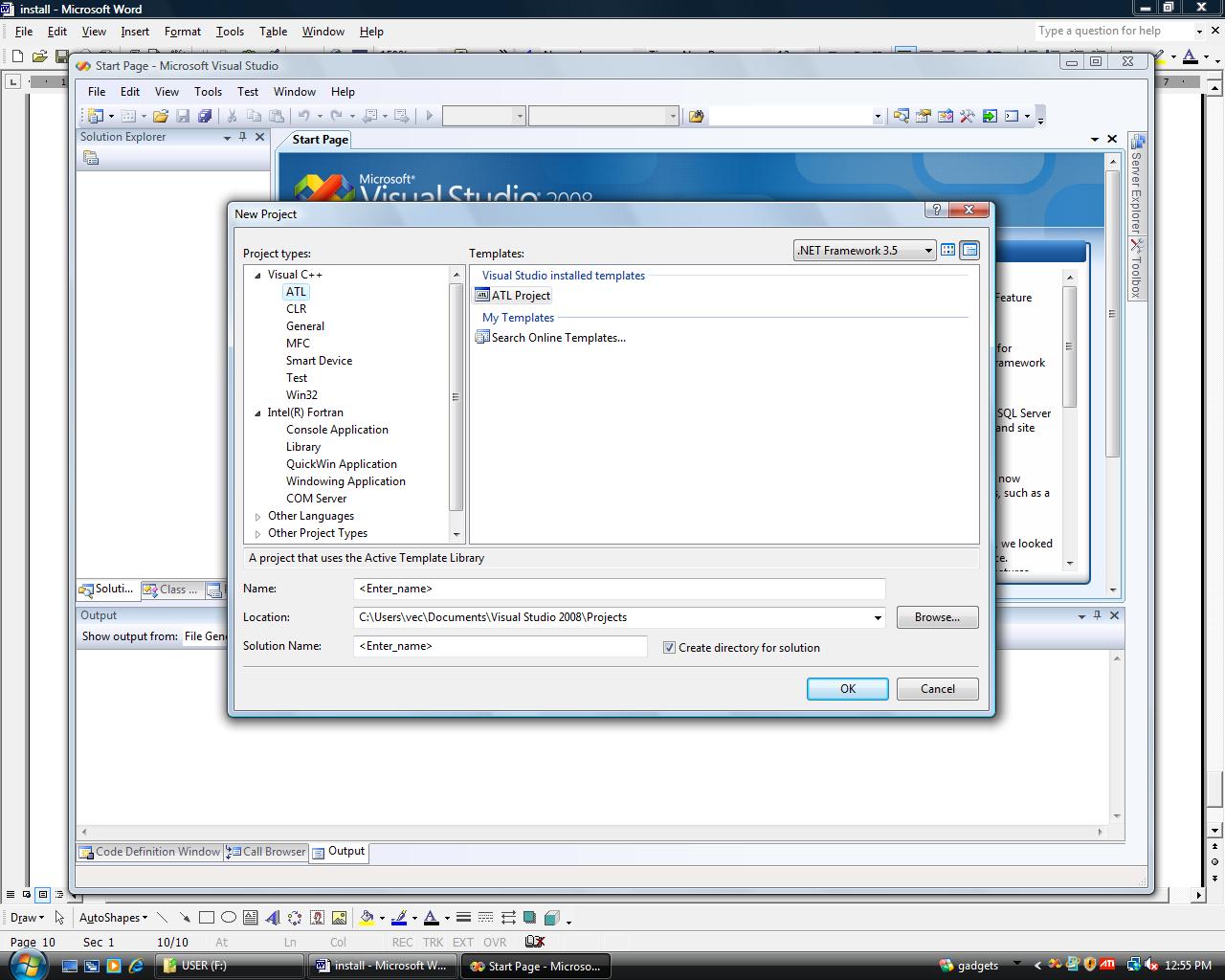Switch to Code Definition Window tab
Screen dimensions: 1225x980
150,852
